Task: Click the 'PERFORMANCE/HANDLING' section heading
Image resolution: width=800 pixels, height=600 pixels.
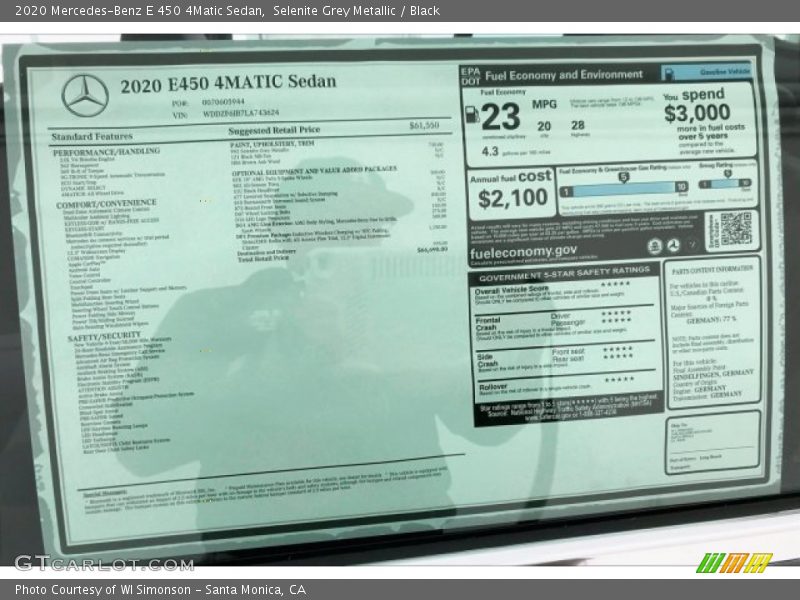Action: (106, 152)
